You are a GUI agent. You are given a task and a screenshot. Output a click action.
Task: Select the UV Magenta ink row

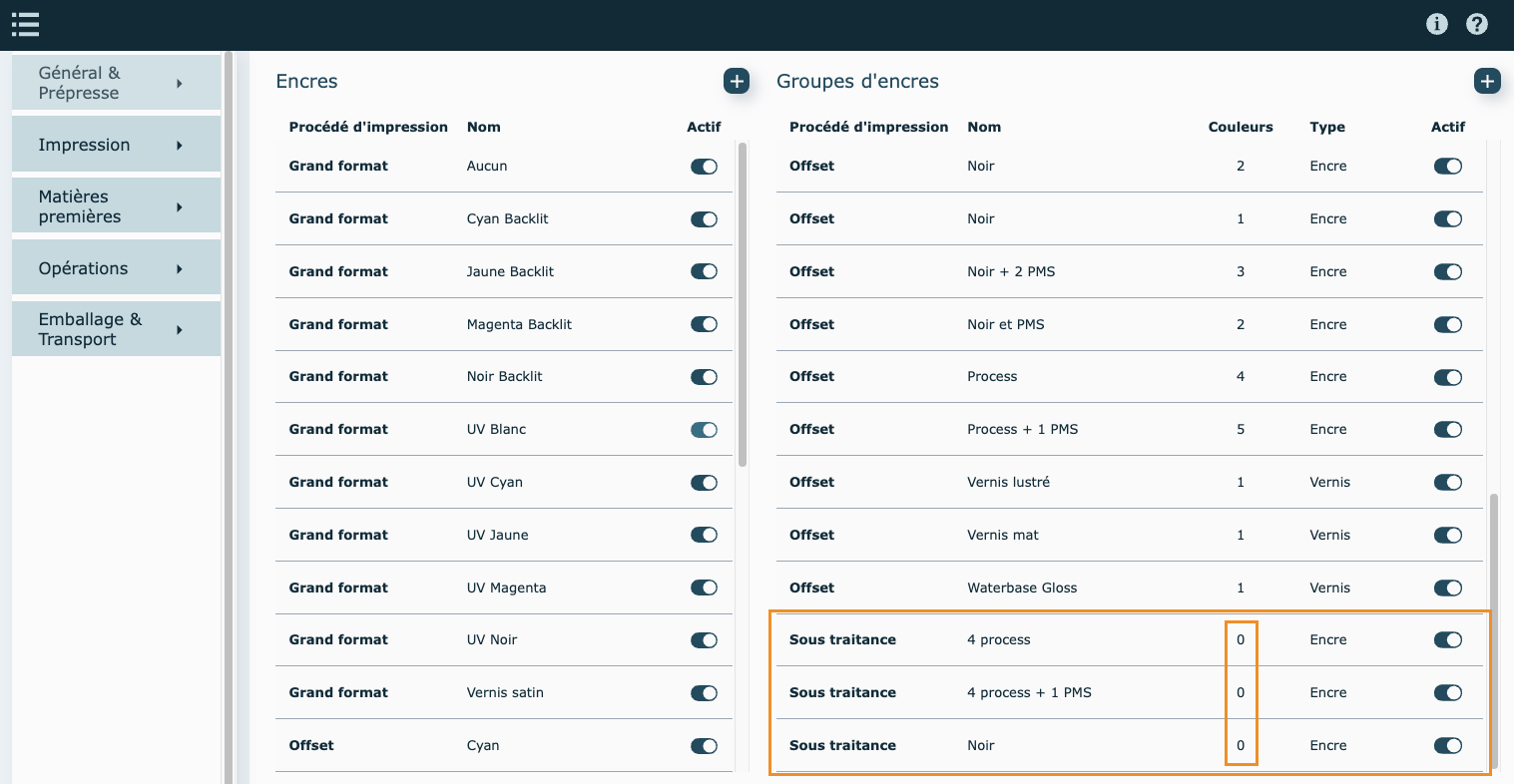tap(506, 588)
